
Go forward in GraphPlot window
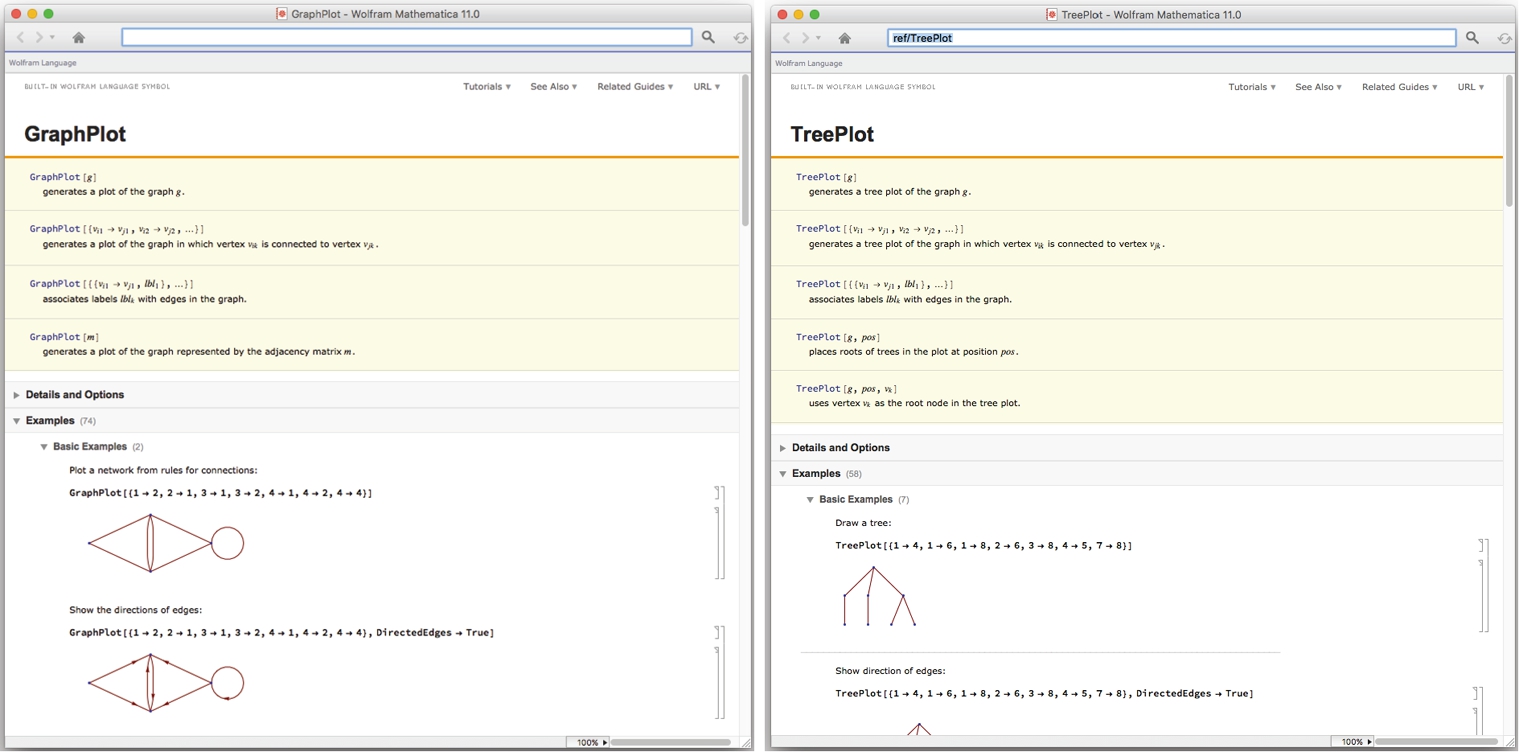click(x=40, y=37)
